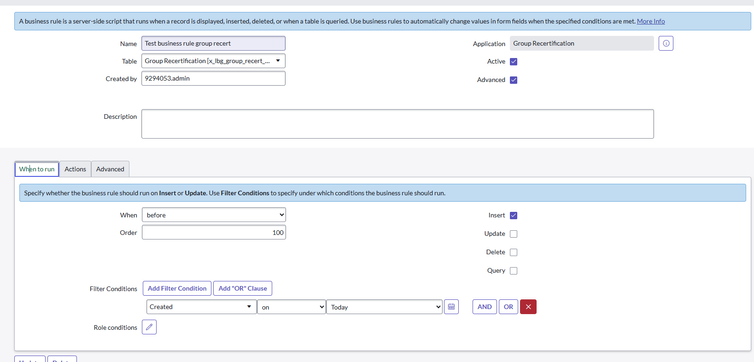This screenshot has height=362, width=754.
Task: Switch to the Advanced tab
Action: 110,169
